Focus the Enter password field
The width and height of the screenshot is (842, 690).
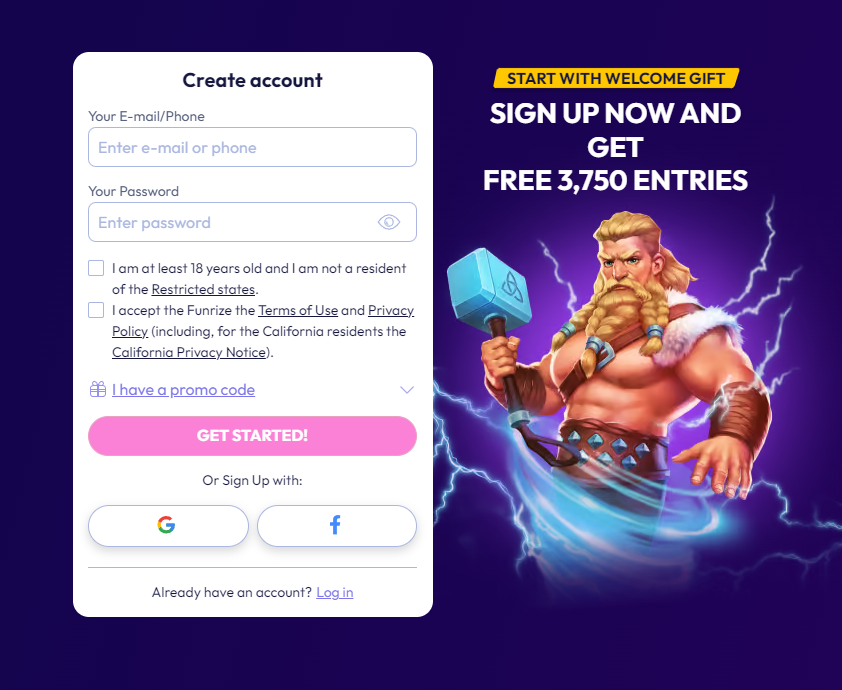(x=252, y=222)
